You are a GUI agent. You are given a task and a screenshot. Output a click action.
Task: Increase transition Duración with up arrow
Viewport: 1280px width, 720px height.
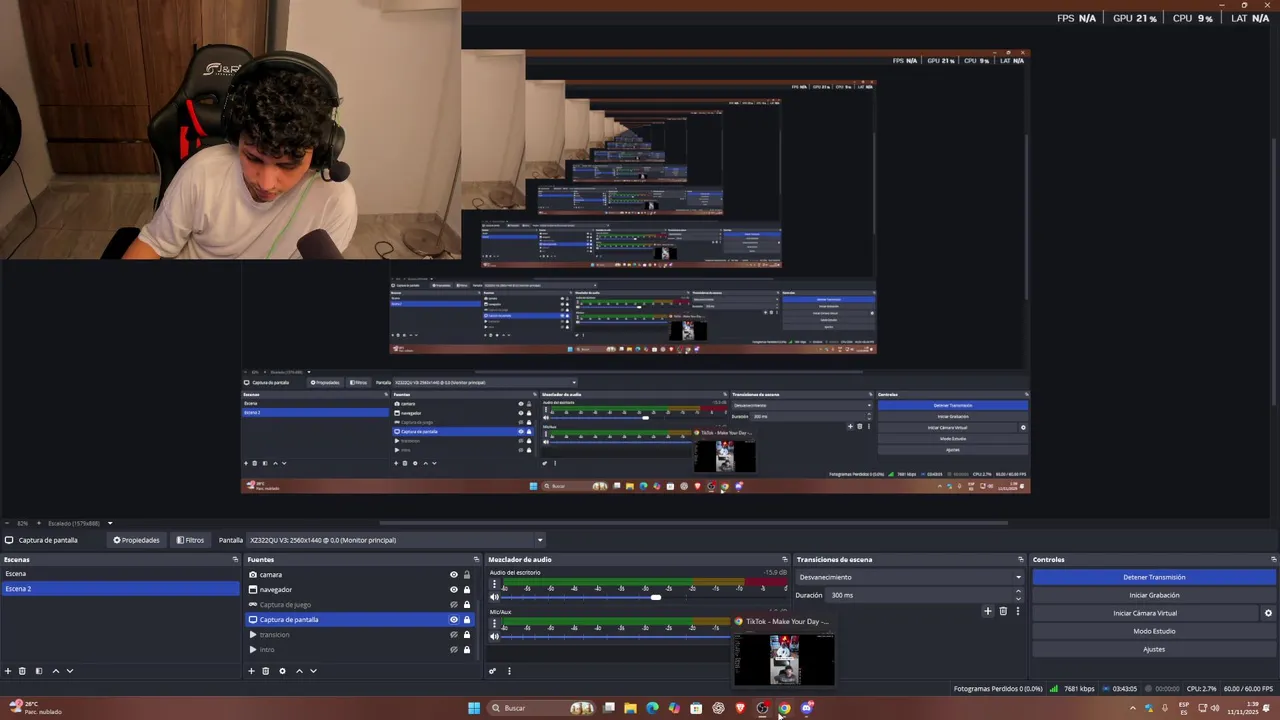(1019, 591)
